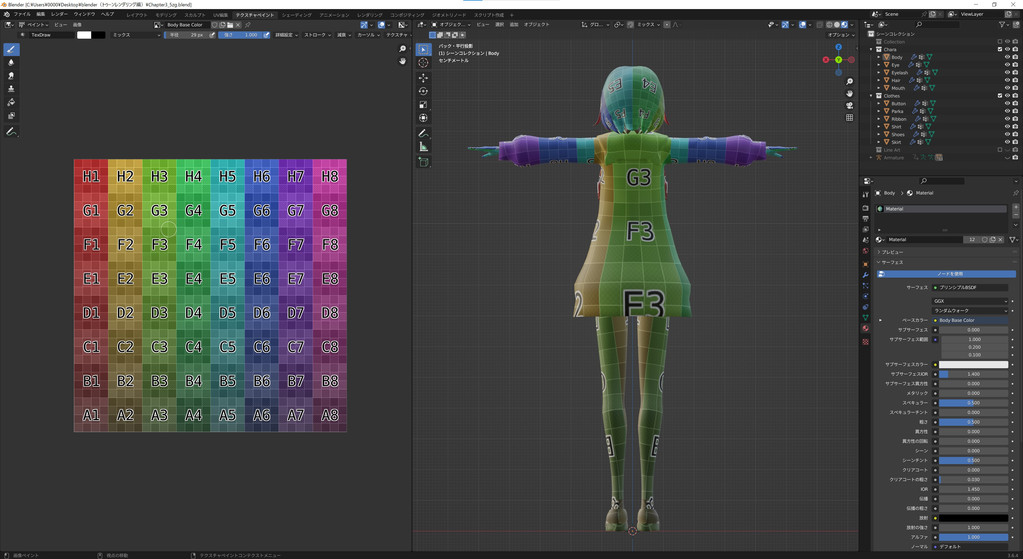This screenshot has height=559, width=1023.
Task: Open the オプション button in viewport
Action: [x=839, y=35]
